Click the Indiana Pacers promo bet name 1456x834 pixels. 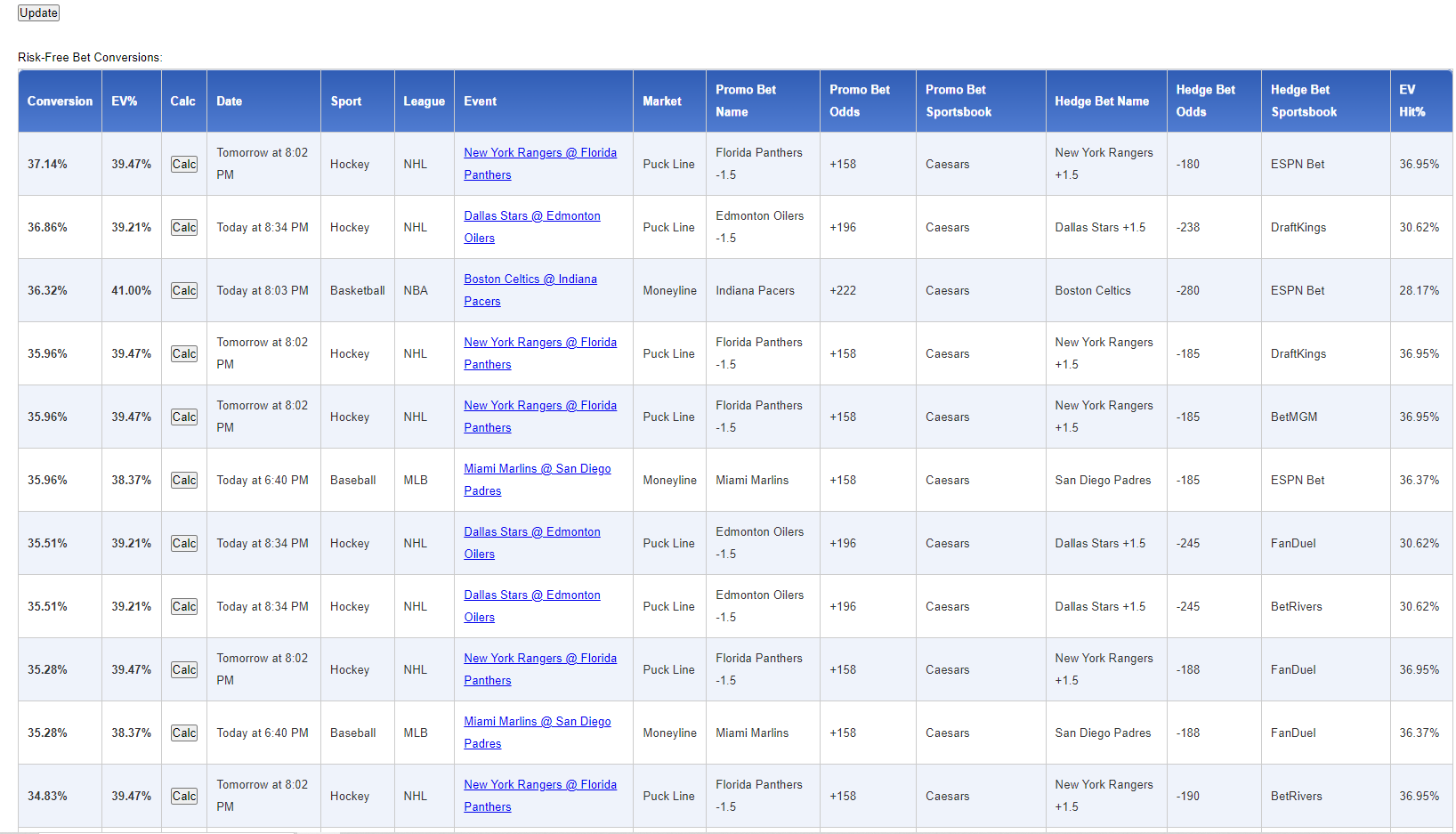755,290
